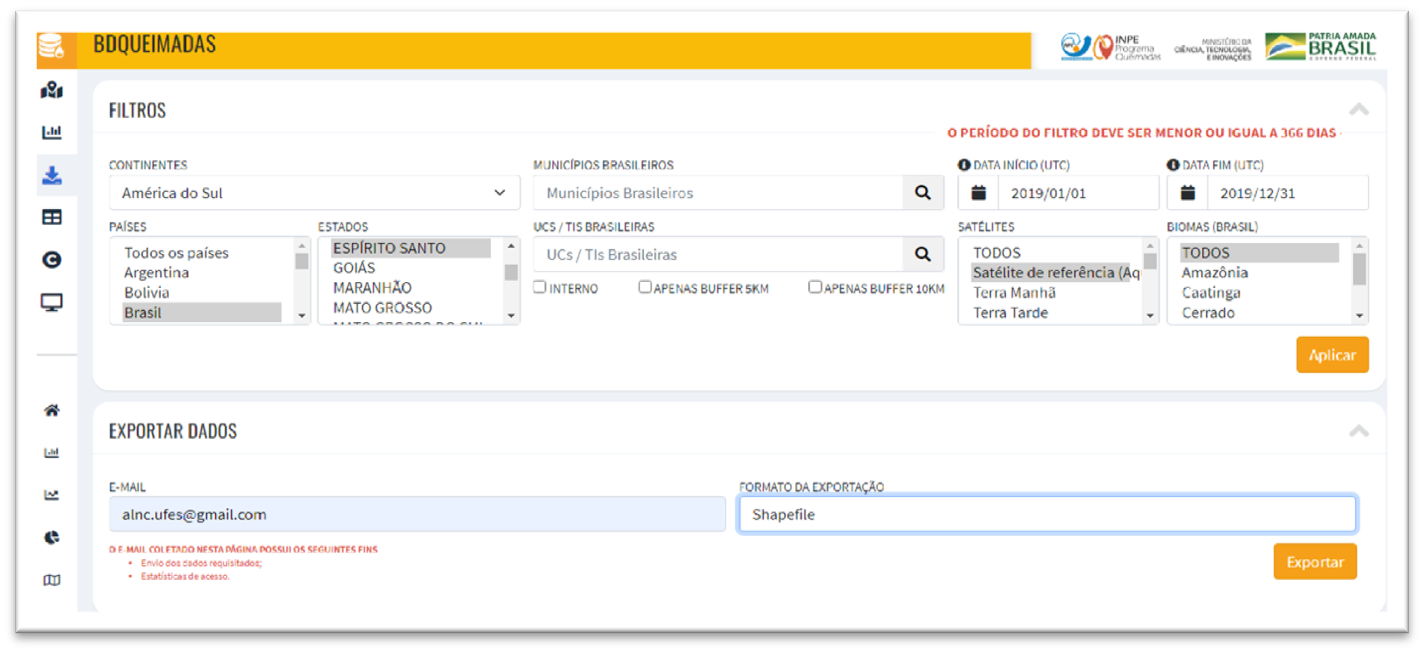Click the map markers icon in sidebar
The height and width of the screenshot is (653, 1424).
click(52, 91)
